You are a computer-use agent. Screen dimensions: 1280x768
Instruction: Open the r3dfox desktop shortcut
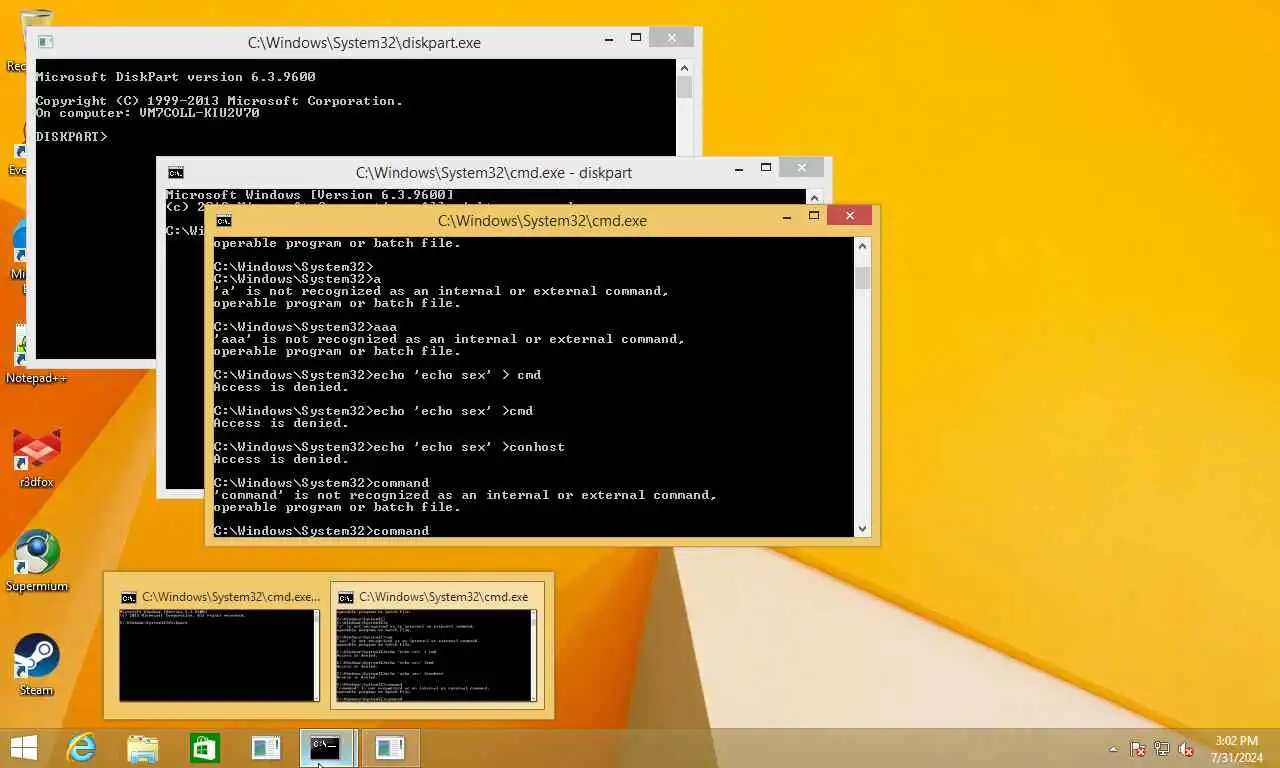[37, 458]
